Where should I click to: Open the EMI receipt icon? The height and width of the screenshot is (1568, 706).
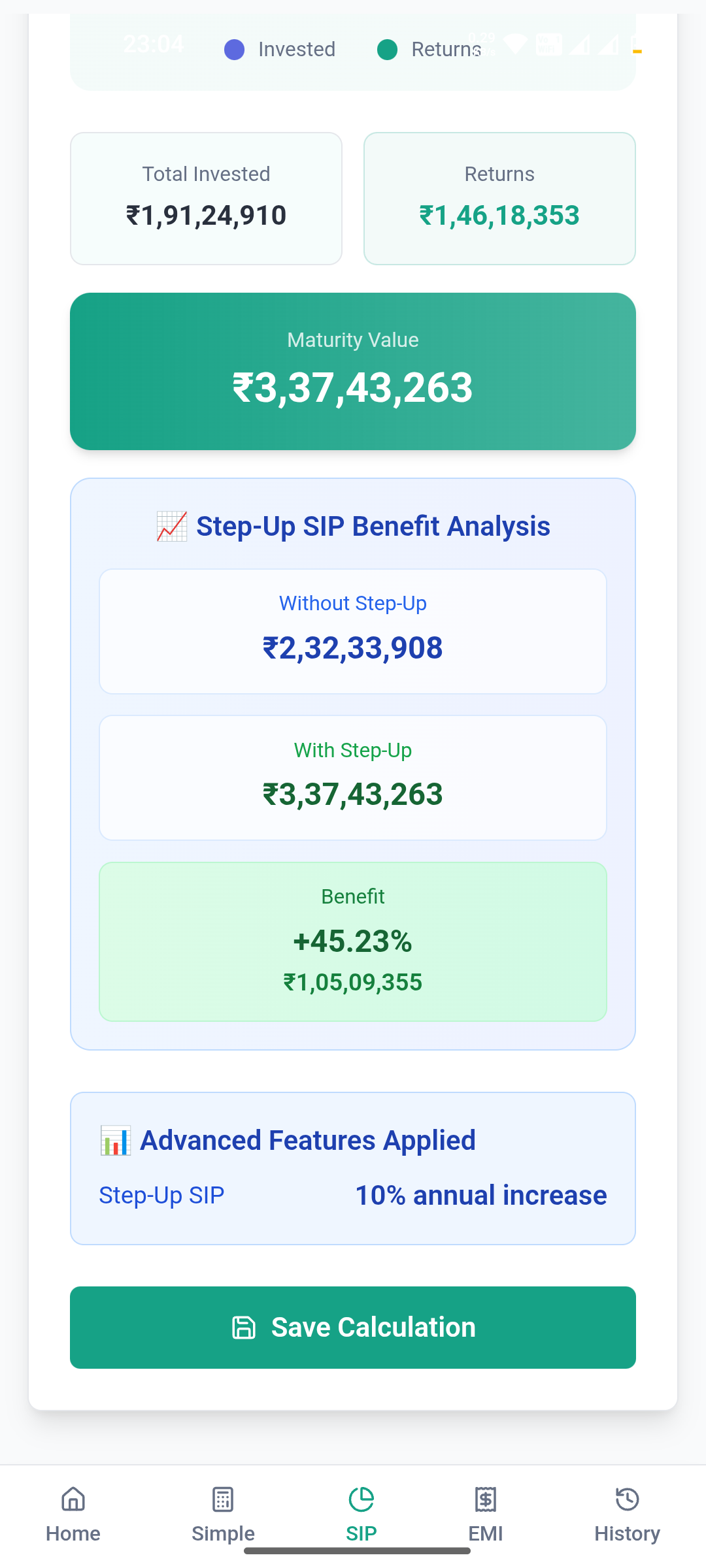[x=486, y=1499]
